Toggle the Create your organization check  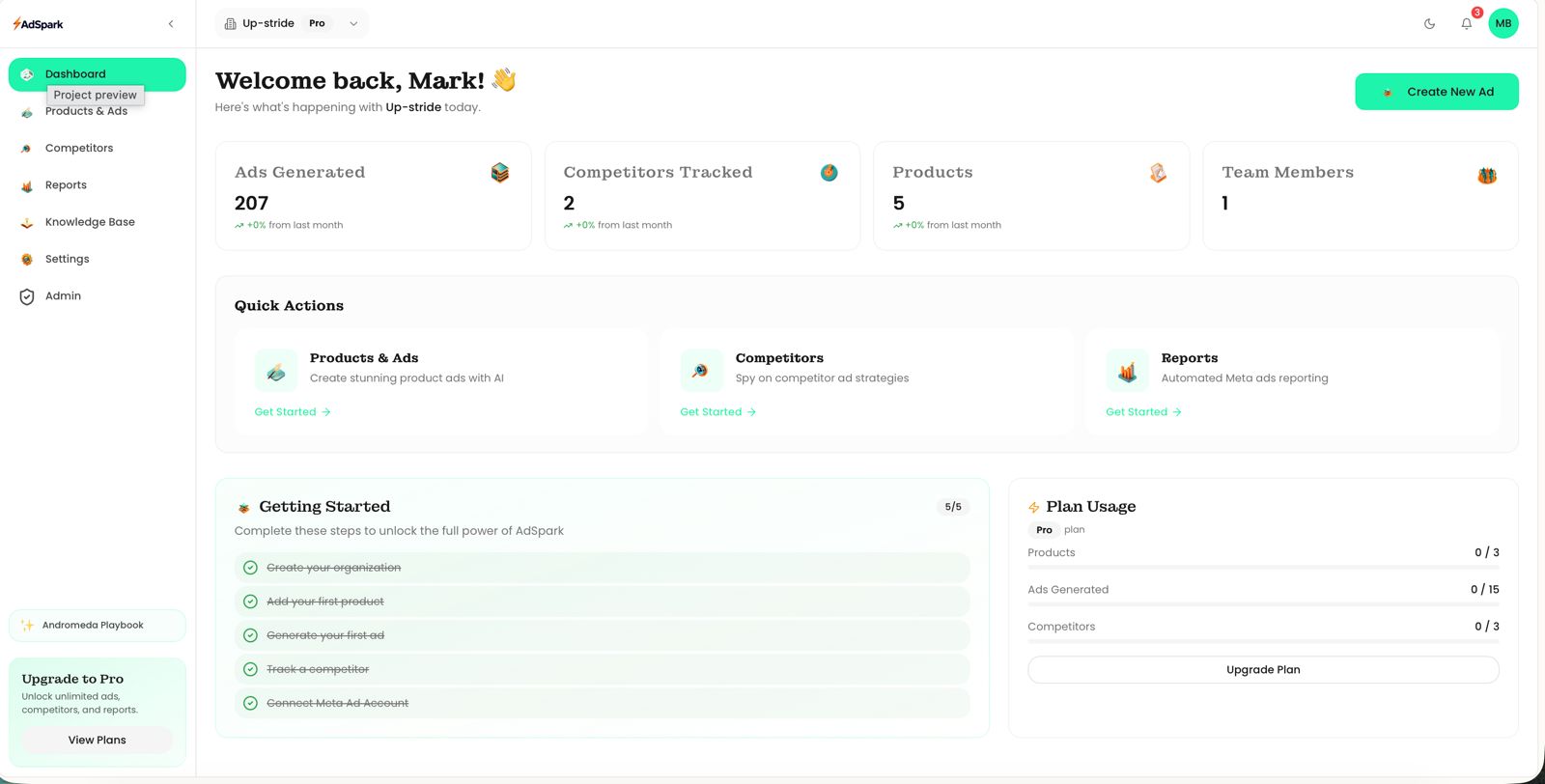point(250,568)
